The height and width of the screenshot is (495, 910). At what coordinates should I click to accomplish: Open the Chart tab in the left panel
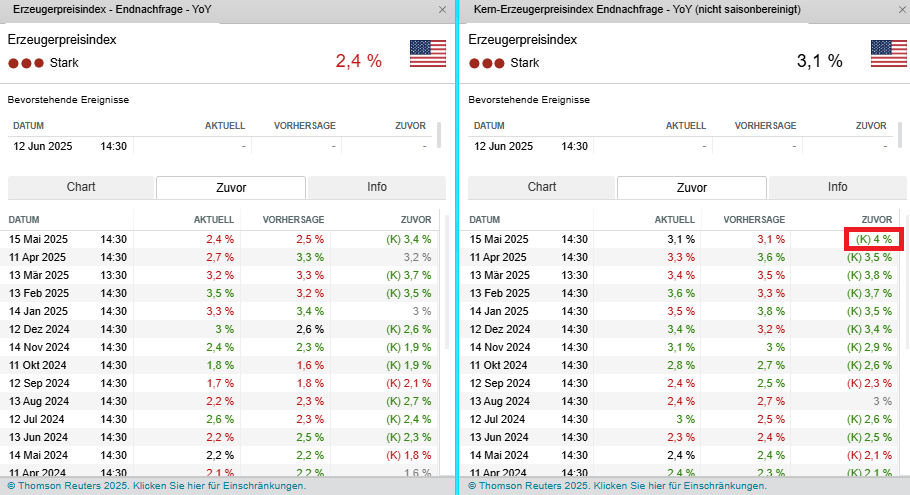81,187
